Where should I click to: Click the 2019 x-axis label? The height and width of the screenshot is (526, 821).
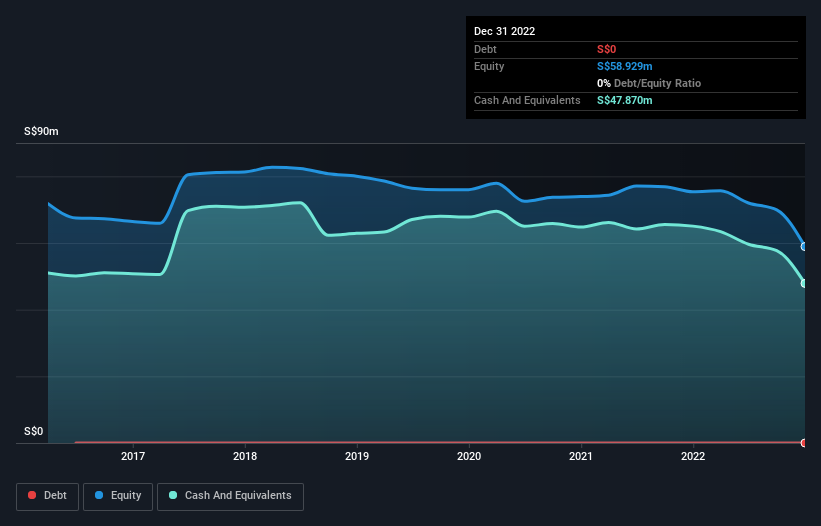[357, 456]
